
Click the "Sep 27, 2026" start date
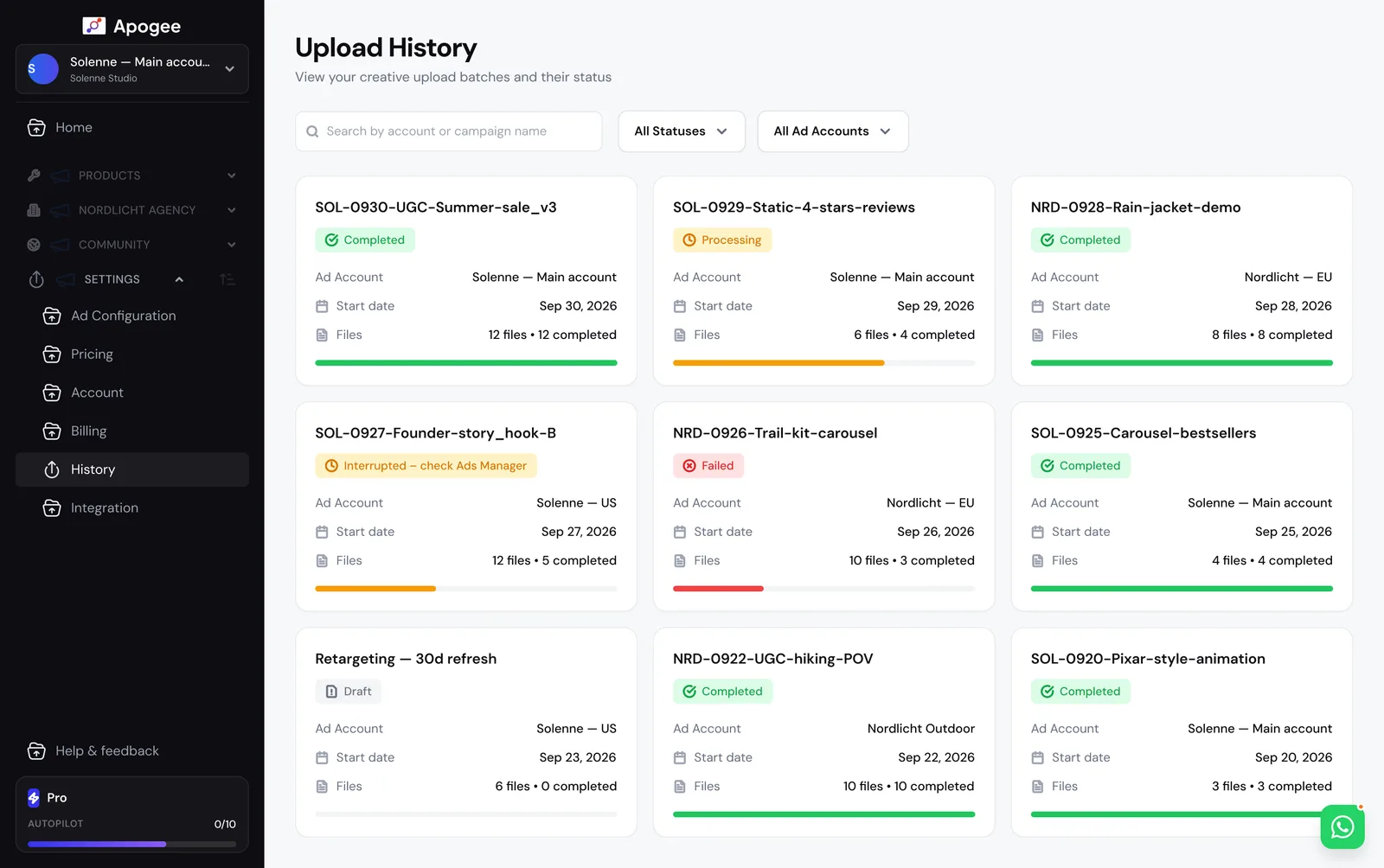[579, 532]
